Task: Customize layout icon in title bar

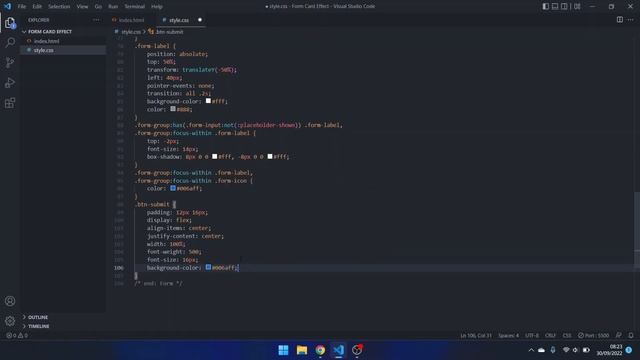Action: point(577,6)
